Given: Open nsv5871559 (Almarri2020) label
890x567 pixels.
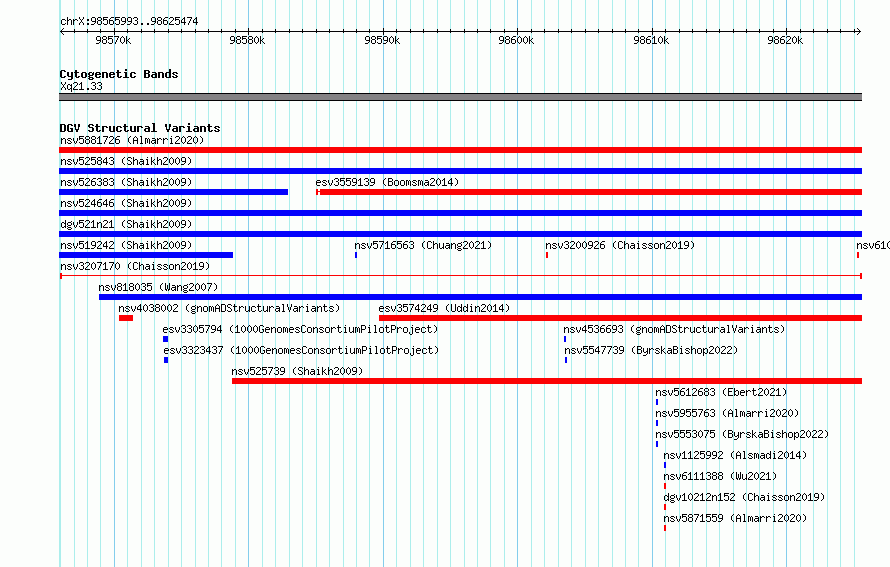Looking at the screenshot, I should click(735, 518).
